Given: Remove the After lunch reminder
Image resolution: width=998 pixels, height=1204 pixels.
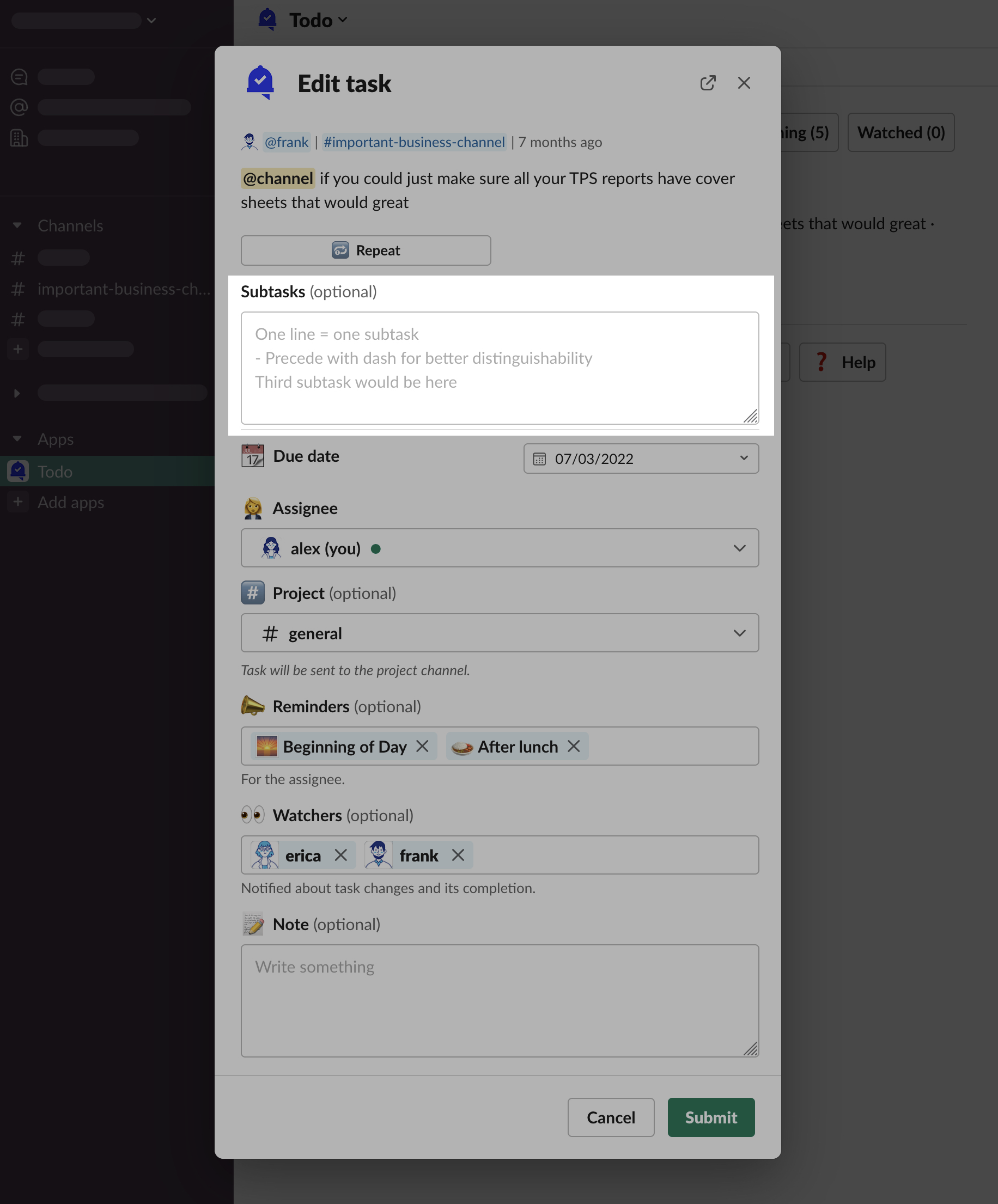Looking at the screenshot, I should coord(574,746).
